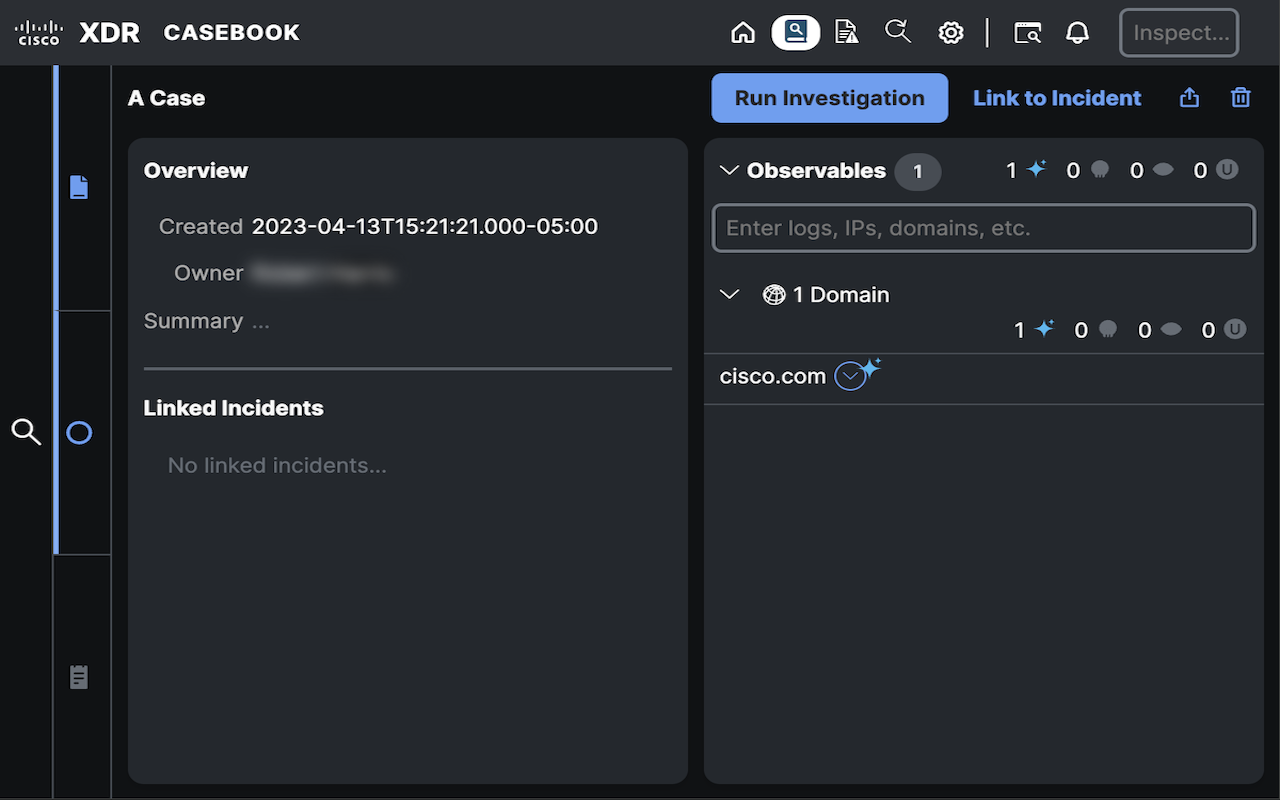Click the Cisco logo
Screen dimensions: 1280x800
click(x=39, y=33)
